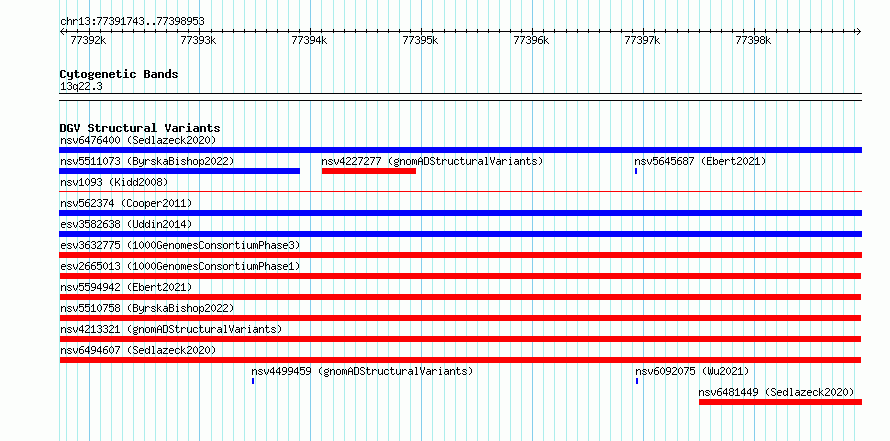This screenshot has width=890, height=441.
Task: Click the small blue nsv5645687 marker
Action: pyautogui.click(x=636, y=171)
